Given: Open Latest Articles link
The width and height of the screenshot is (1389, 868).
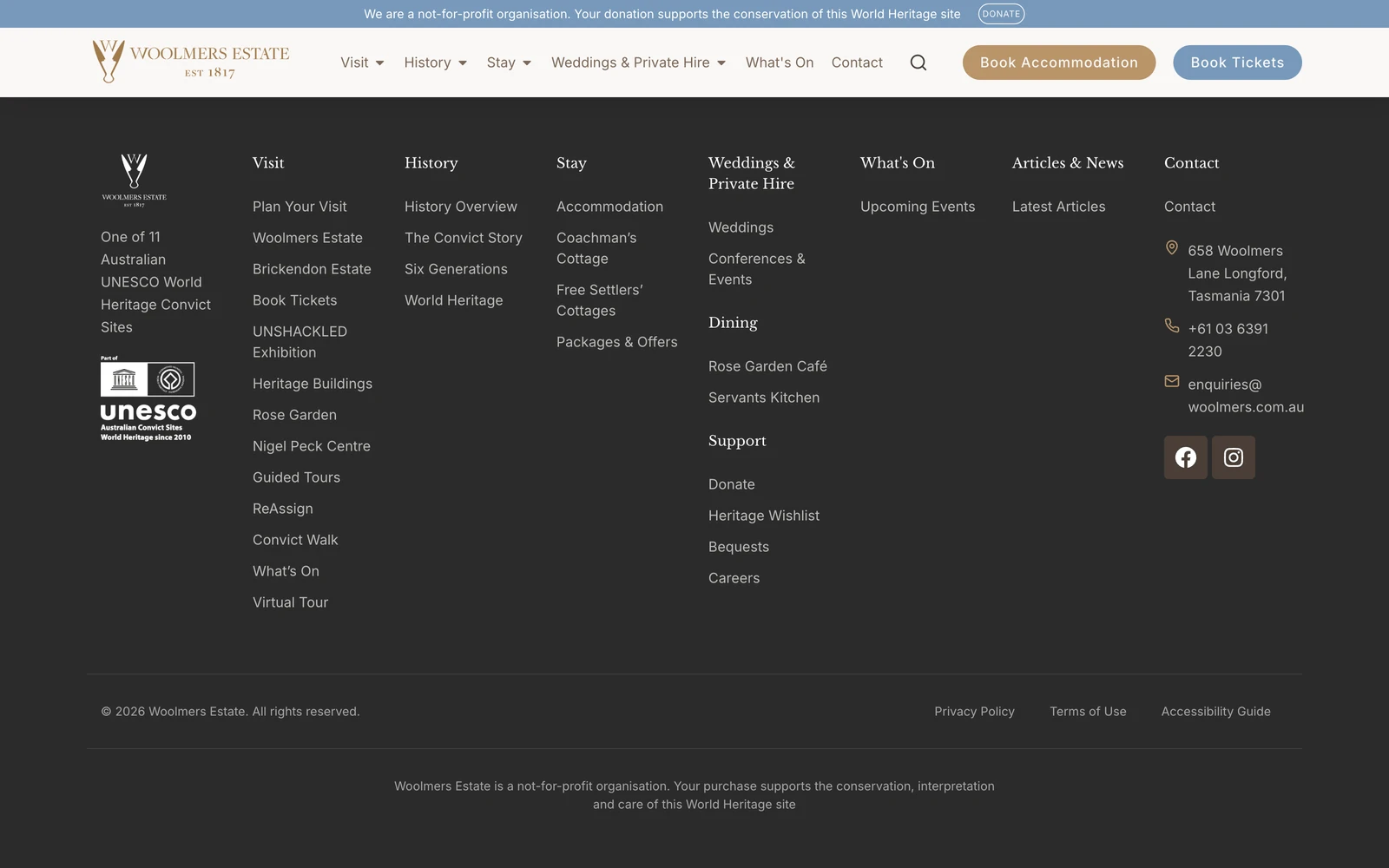Looking at the screenshot, I should pos(1059,207).
